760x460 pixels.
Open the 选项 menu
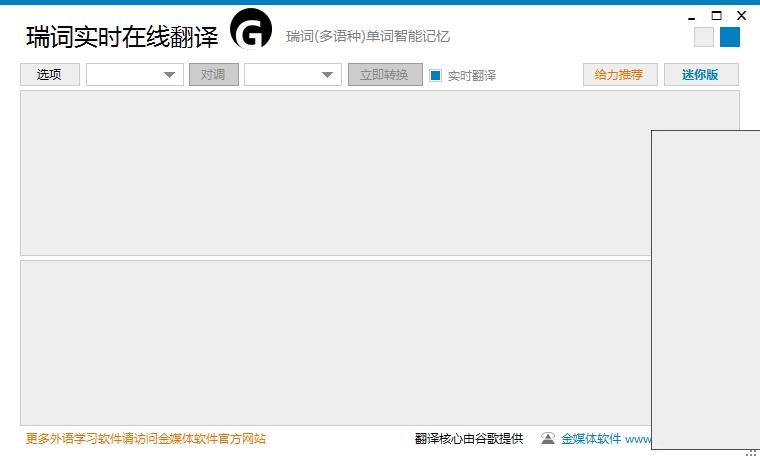(x=50, y=75)
